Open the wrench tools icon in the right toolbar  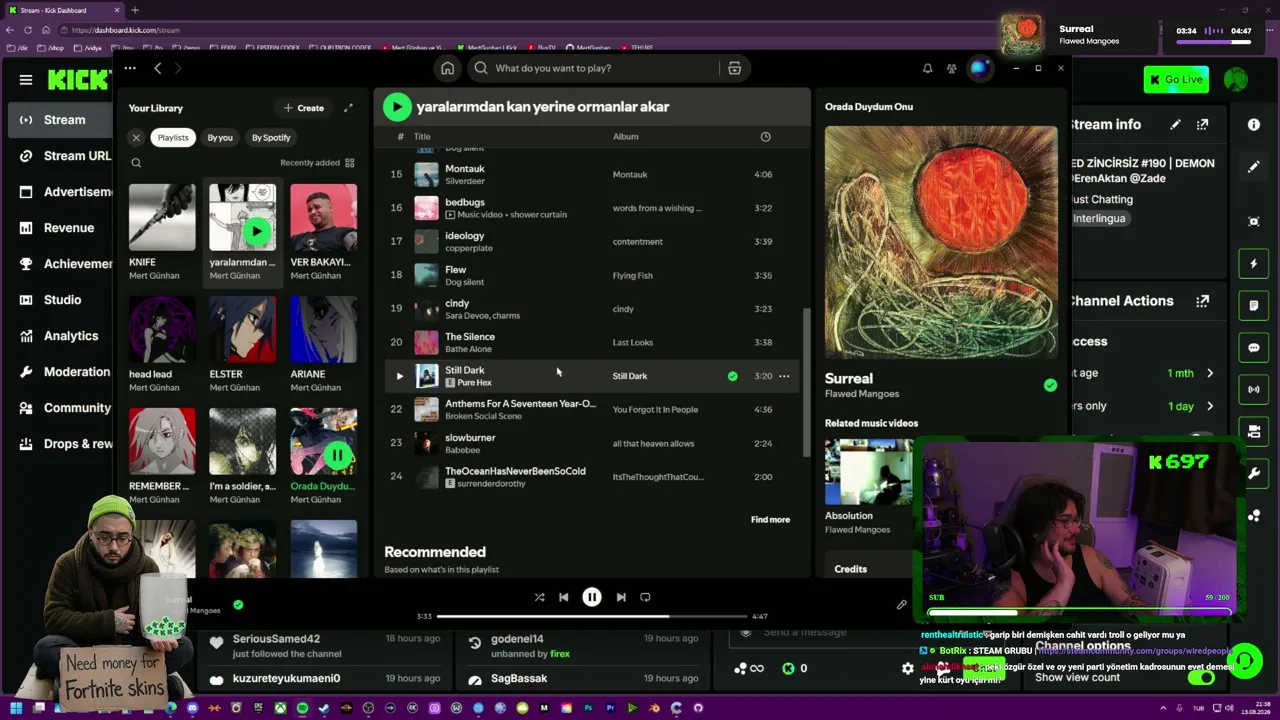tap(1254, 474)
